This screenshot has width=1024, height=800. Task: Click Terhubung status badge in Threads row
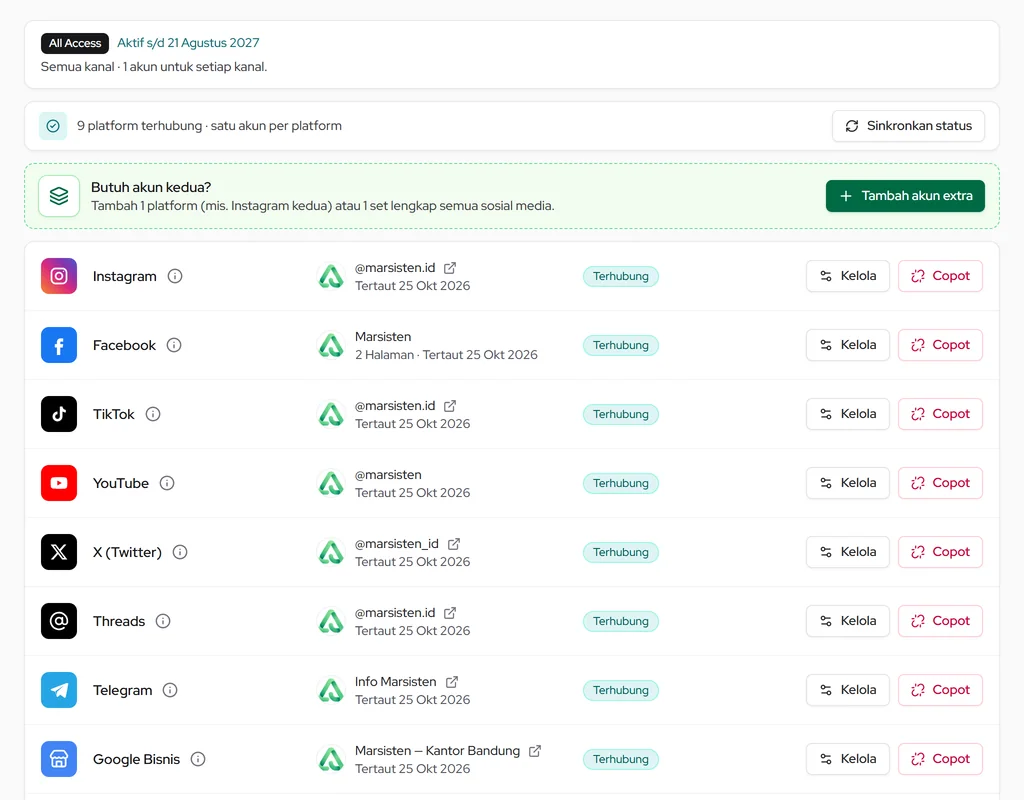[x=620, y=621]
